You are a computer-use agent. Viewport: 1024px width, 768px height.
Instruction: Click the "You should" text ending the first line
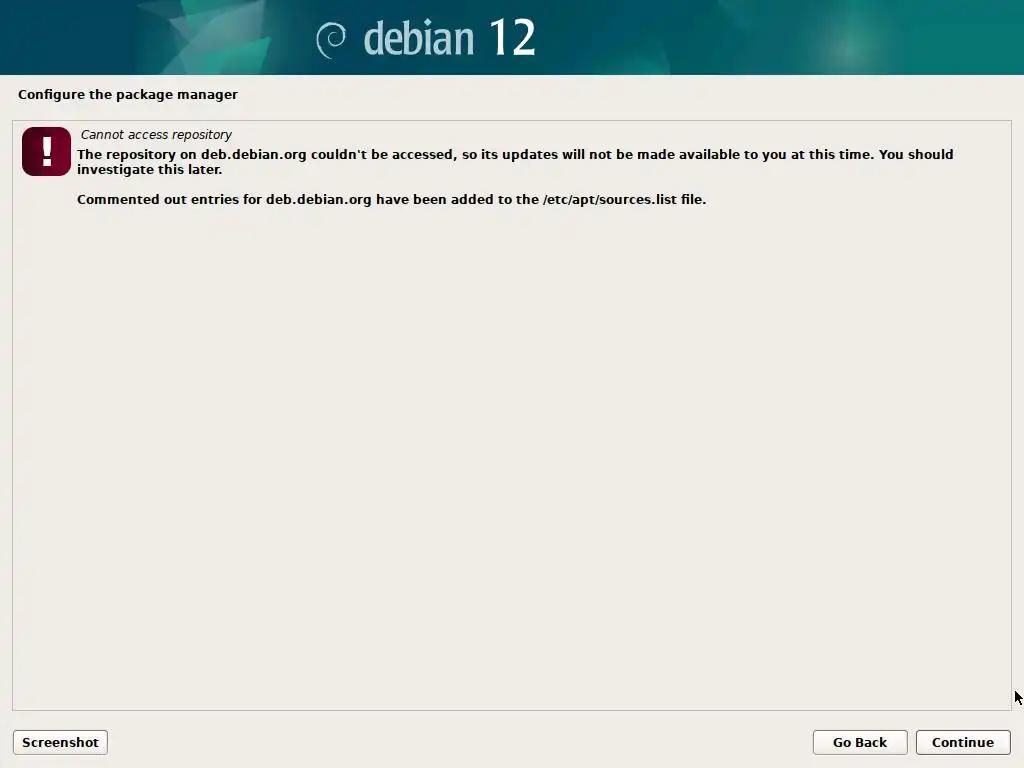tap(916, 155)
